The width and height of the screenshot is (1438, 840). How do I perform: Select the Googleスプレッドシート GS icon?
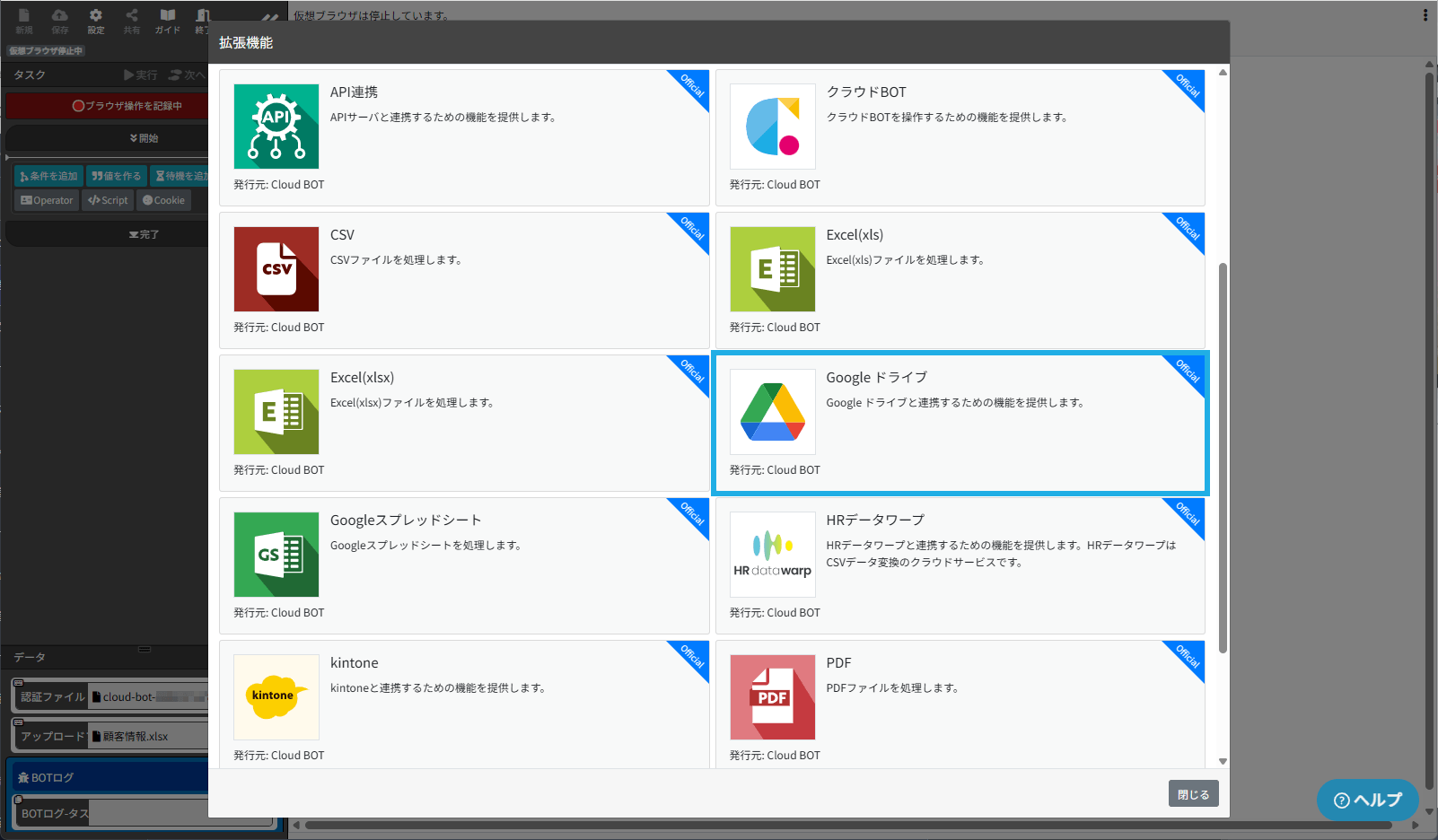click(276, 555)
